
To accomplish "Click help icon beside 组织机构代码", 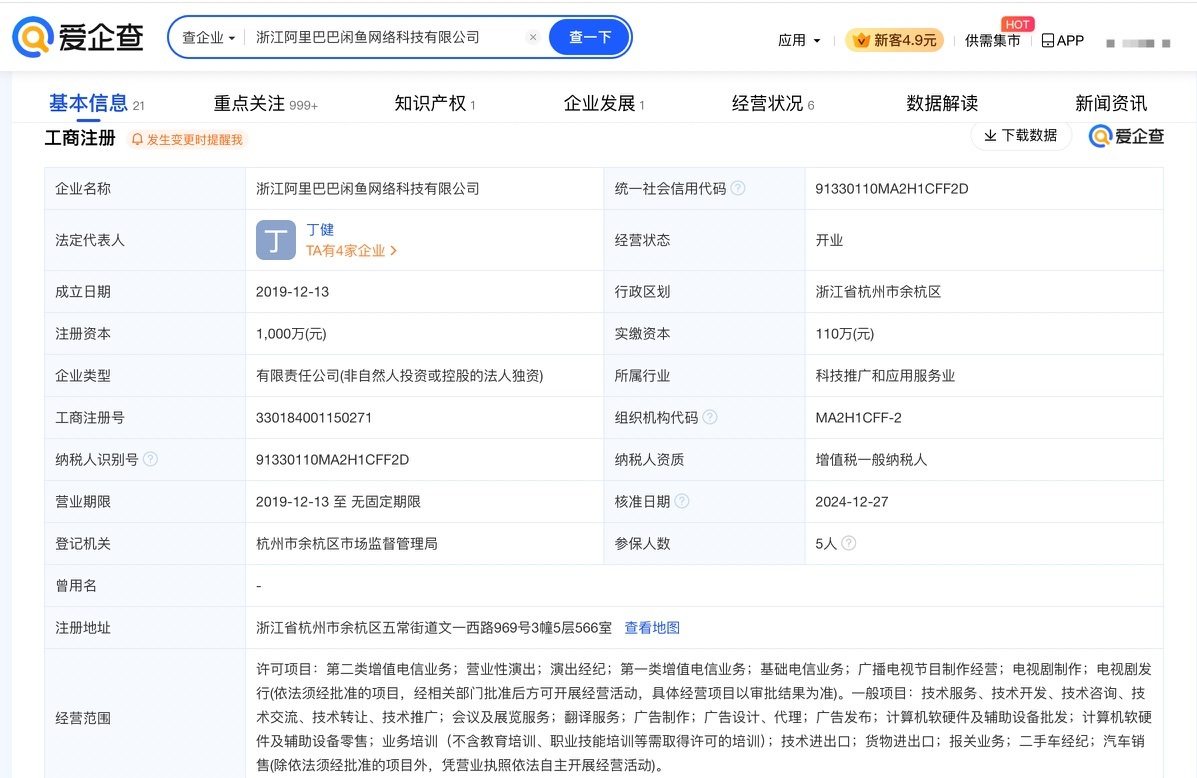I will [x=710, y=418].
